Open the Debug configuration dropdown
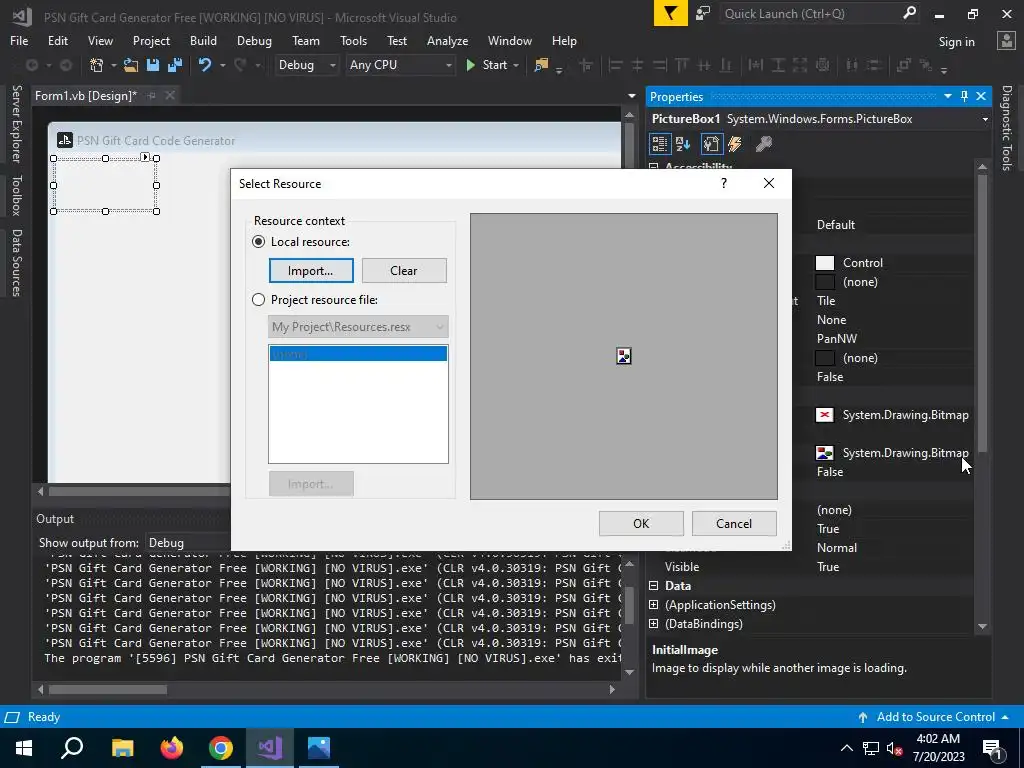 306,65
